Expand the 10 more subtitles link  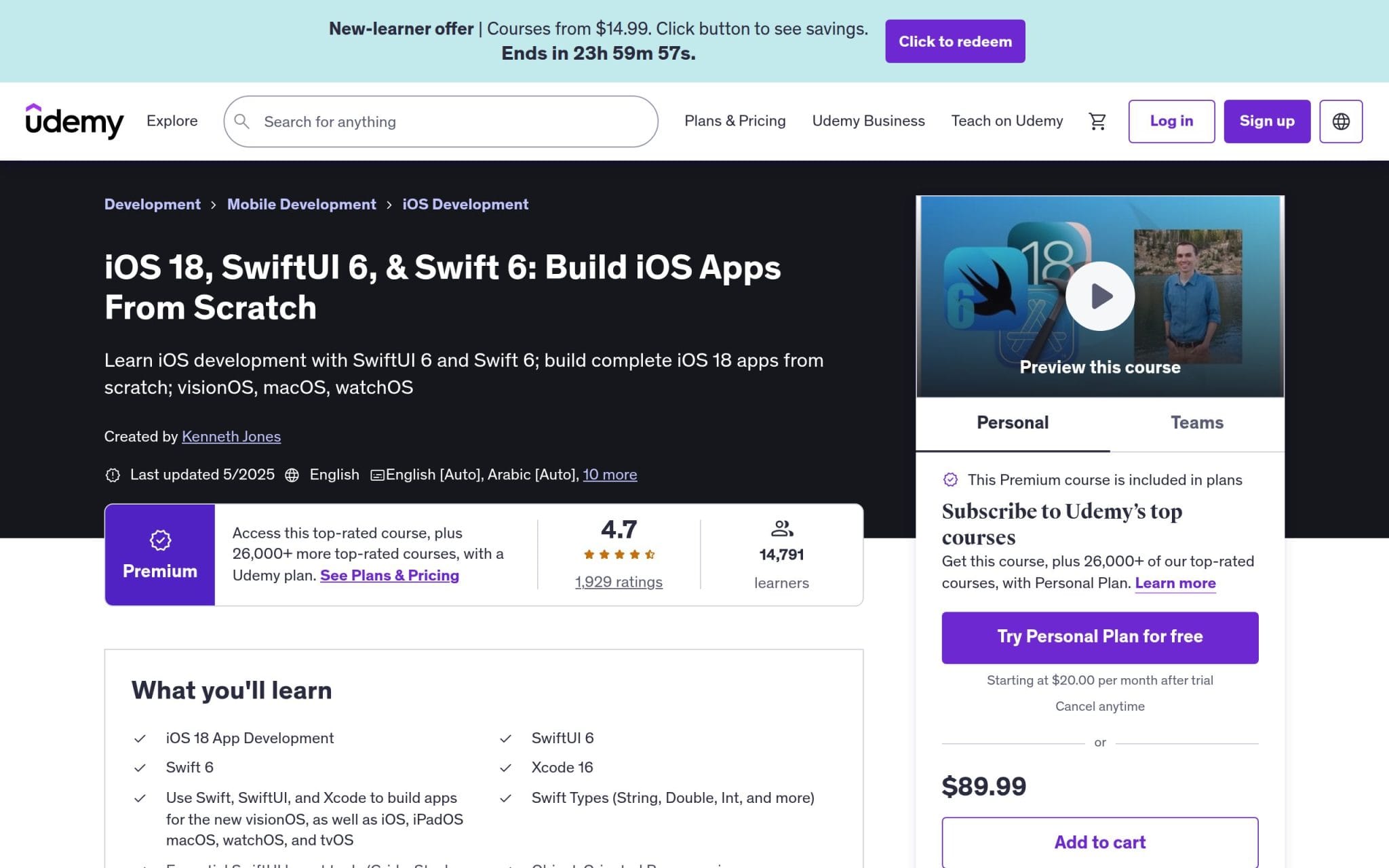[x=610, y=475]
